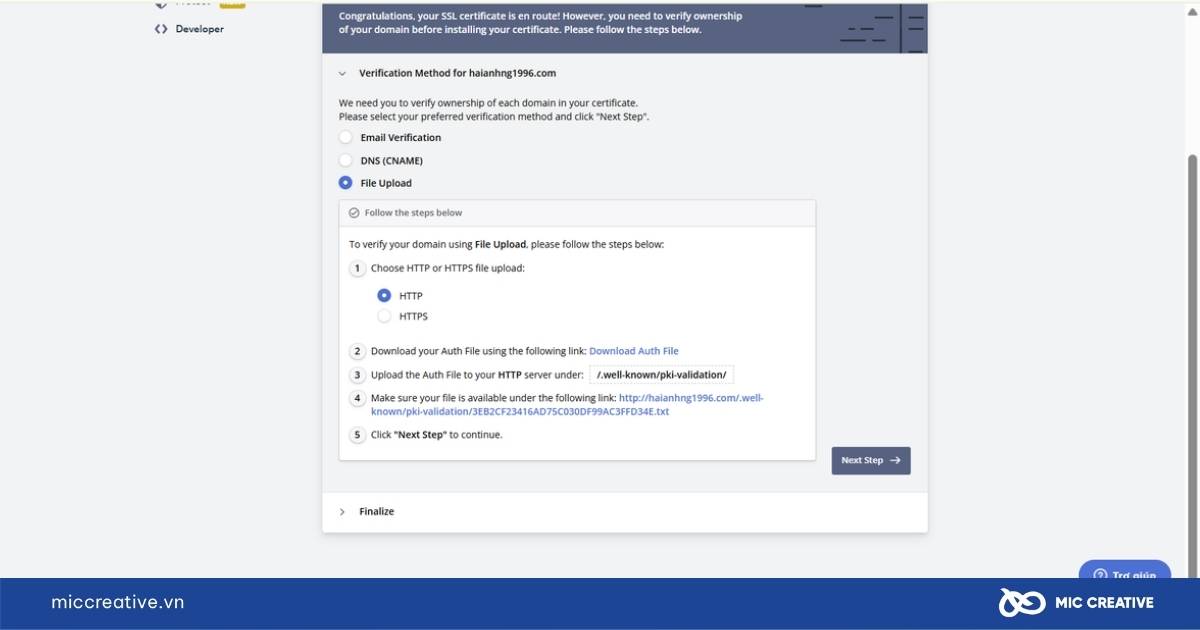Click the checkmark icon beside Follow the steps below
Viewport: 1200px width, 630px height.
point(354,213)
